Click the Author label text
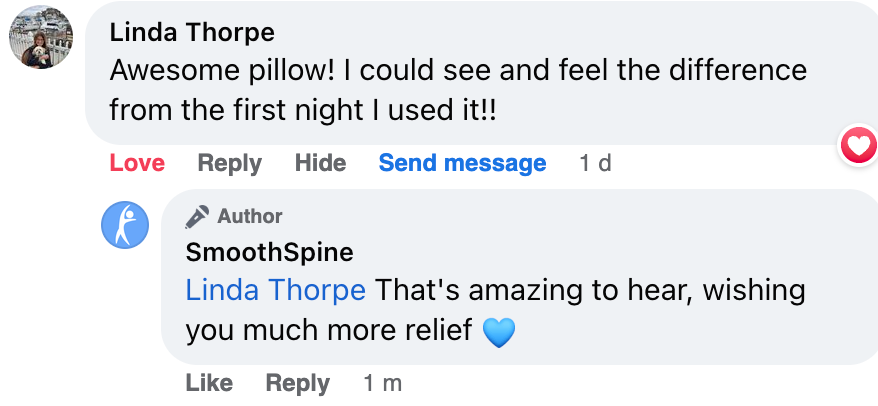The image size is (878, 406). tap(250, 216)
